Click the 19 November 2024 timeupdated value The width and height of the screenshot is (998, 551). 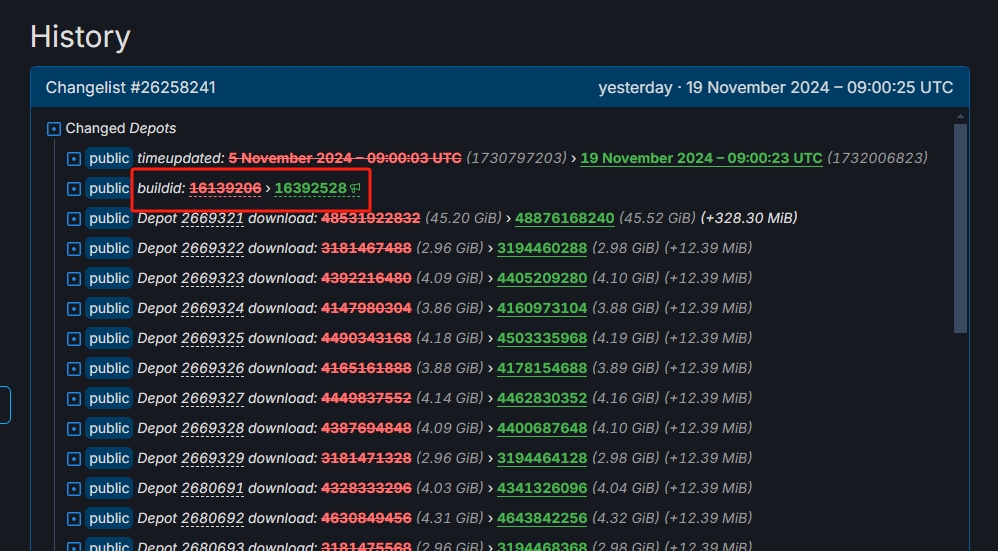[700, 158]
